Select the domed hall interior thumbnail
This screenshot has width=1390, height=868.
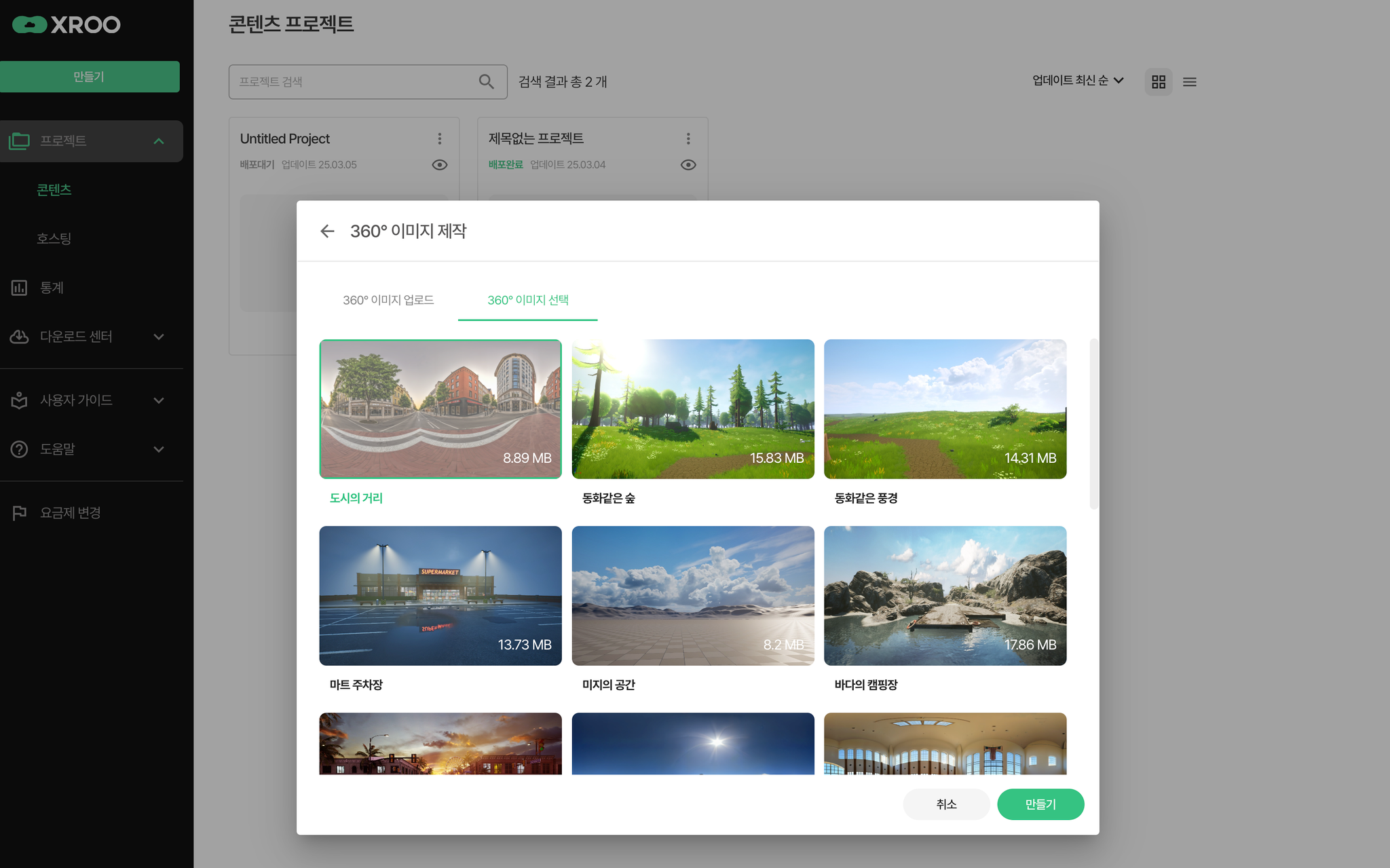click(945, 743)
